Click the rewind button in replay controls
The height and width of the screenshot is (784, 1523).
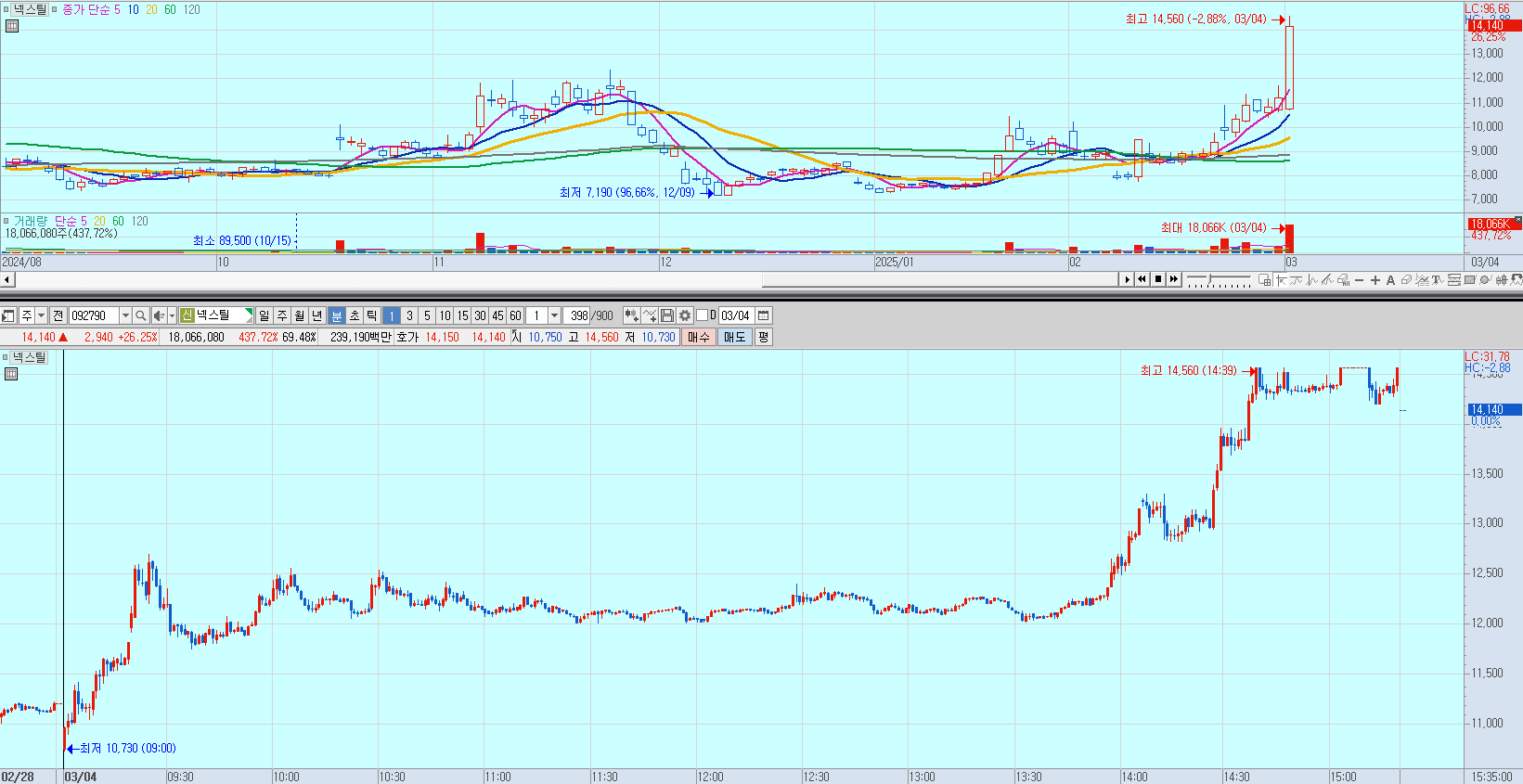point(1142,279)
